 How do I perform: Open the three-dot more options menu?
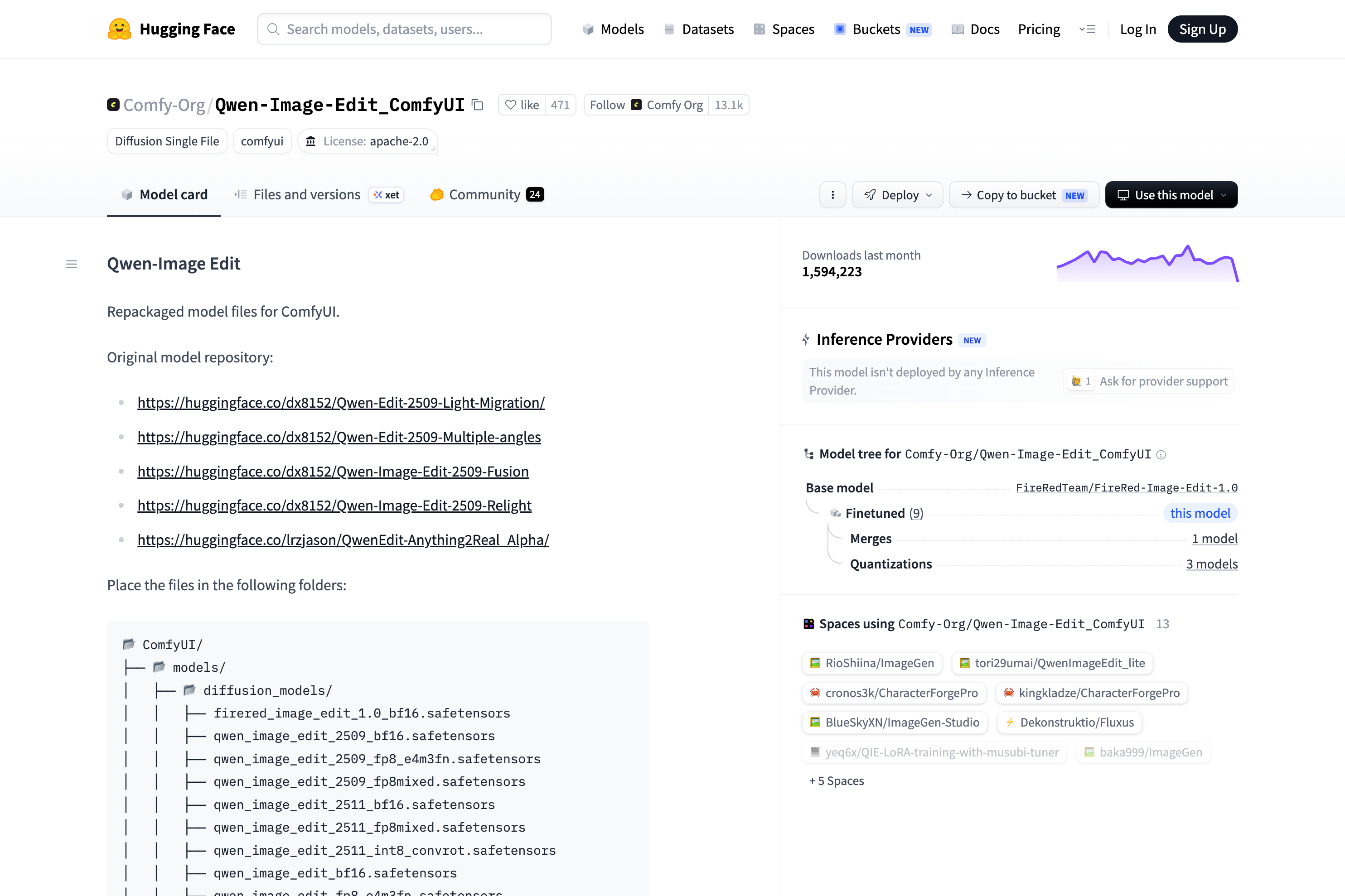832,195
